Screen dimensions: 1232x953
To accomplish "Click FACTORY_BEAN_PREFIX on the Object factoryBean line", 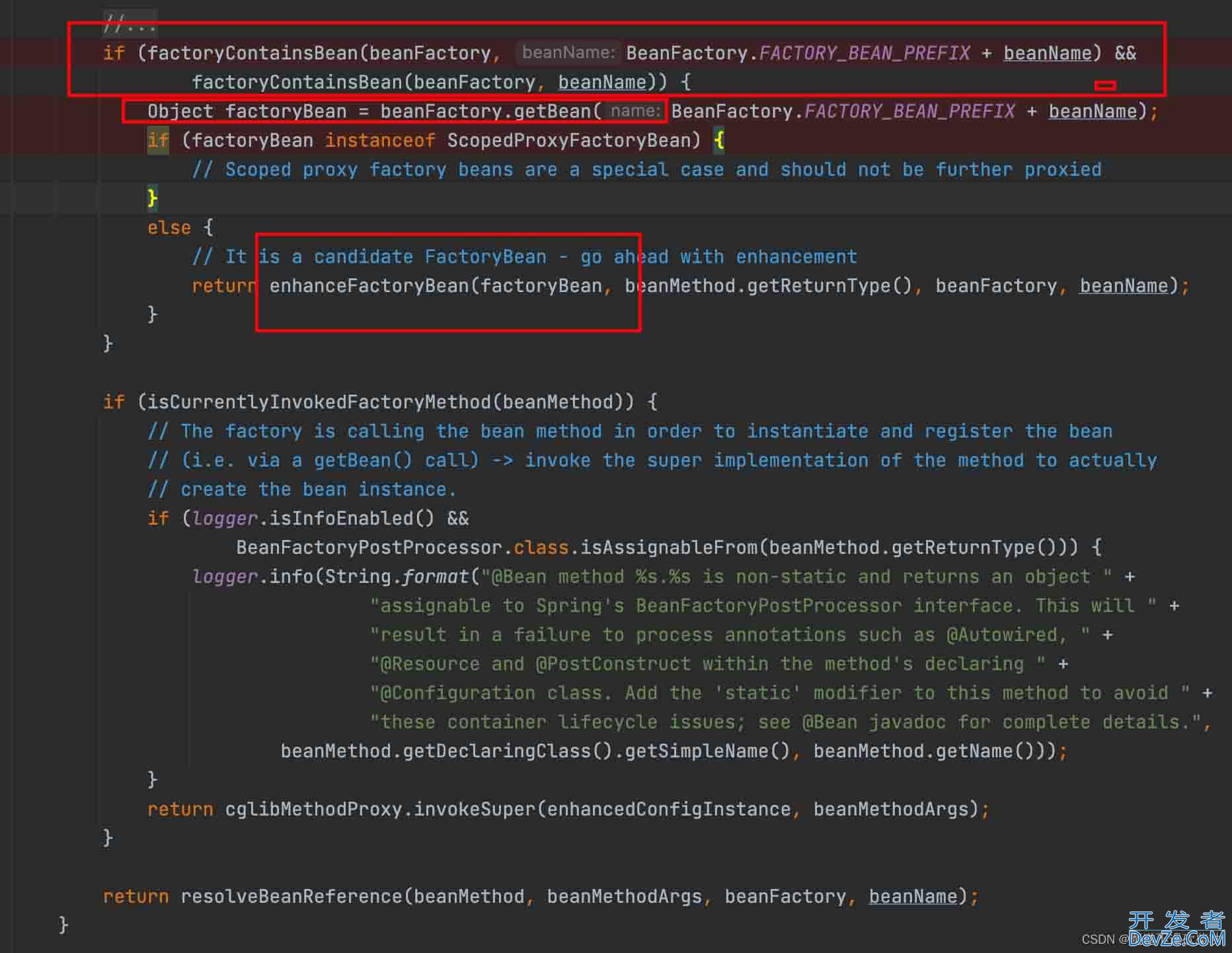I will (909, 111).
